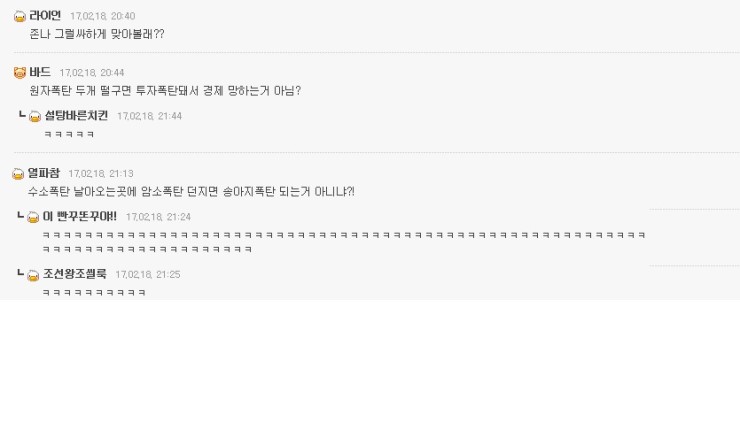740x430 pixels.
Task: Click the profile icon beside 열파참
Action: (18, 174)
